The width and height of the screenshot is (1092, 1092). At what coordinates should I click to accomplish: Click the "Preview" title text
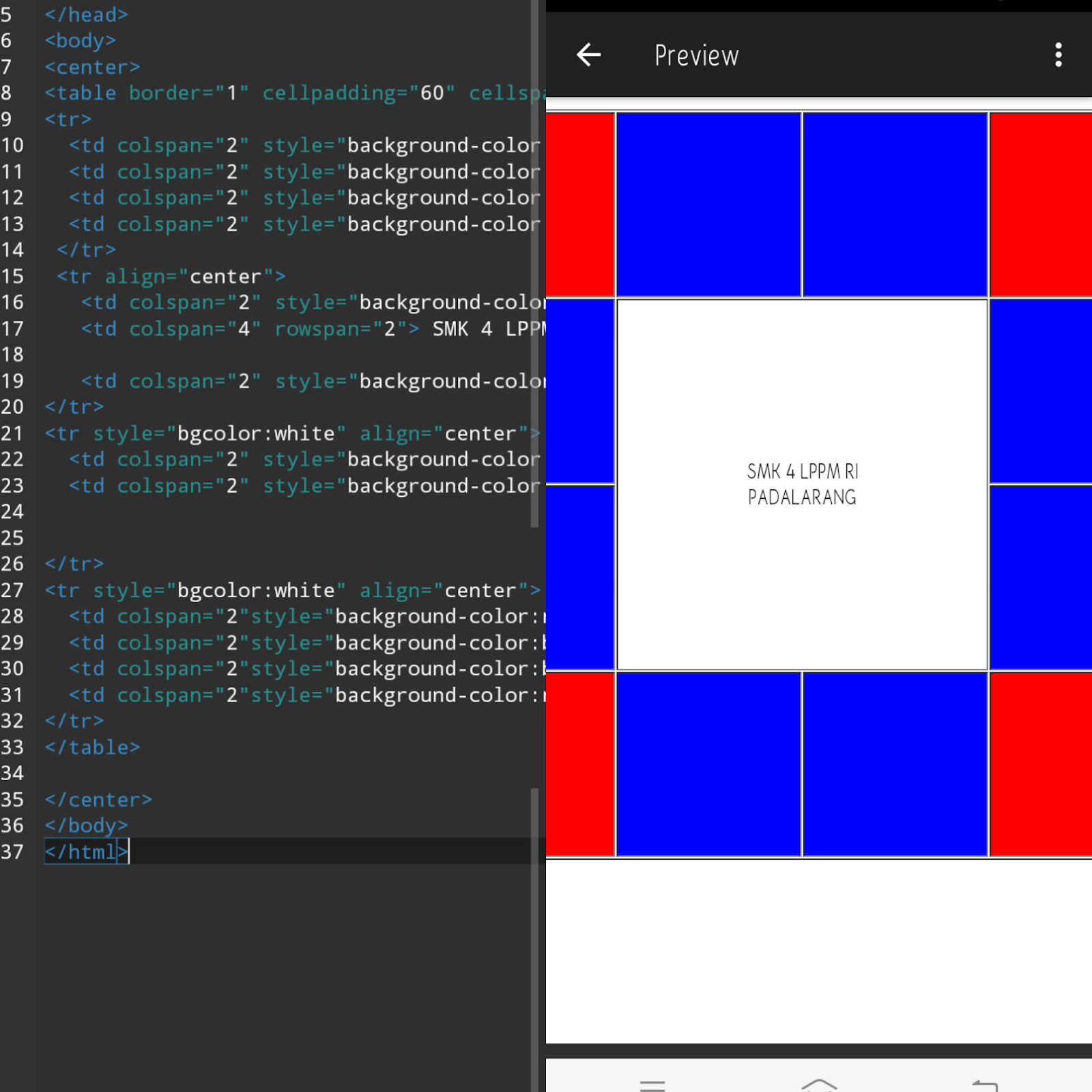(x=696, y=55)
